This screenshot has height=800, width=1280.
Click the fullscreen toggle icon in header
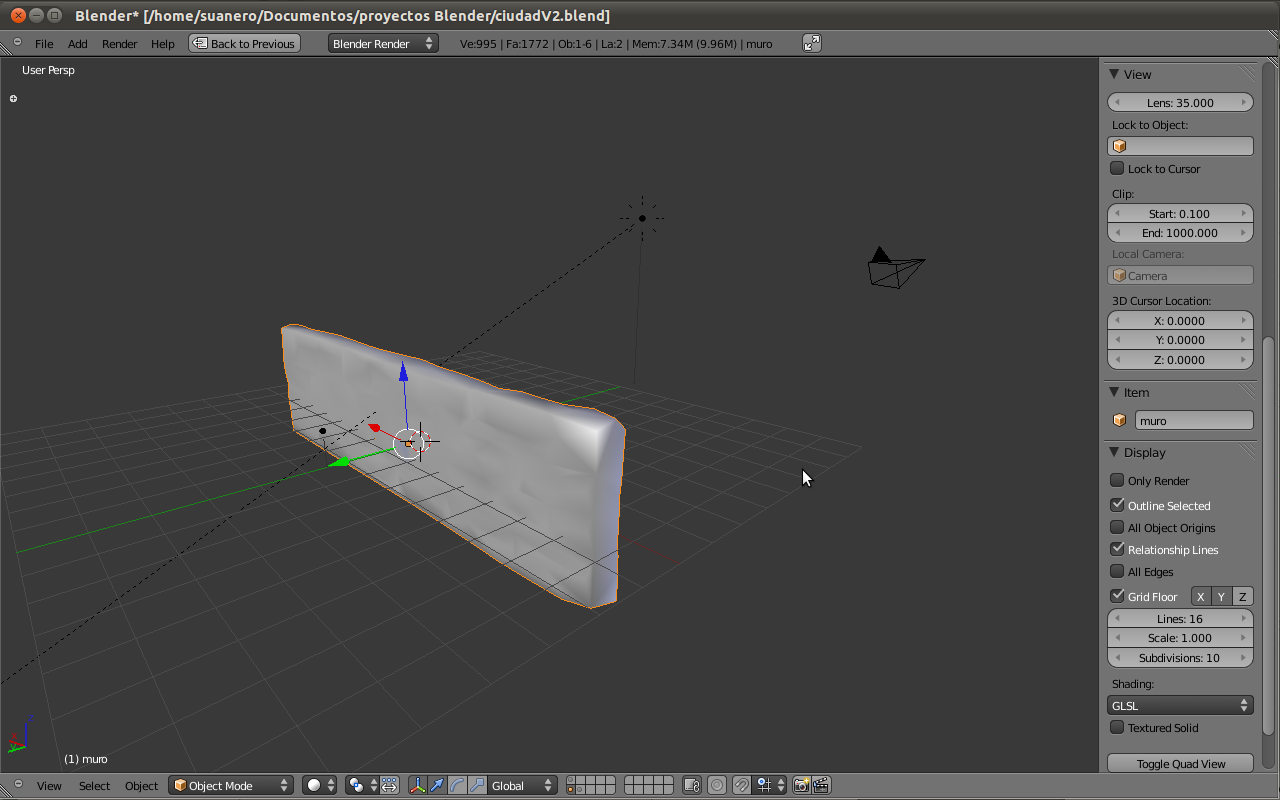tap(812, 43)
